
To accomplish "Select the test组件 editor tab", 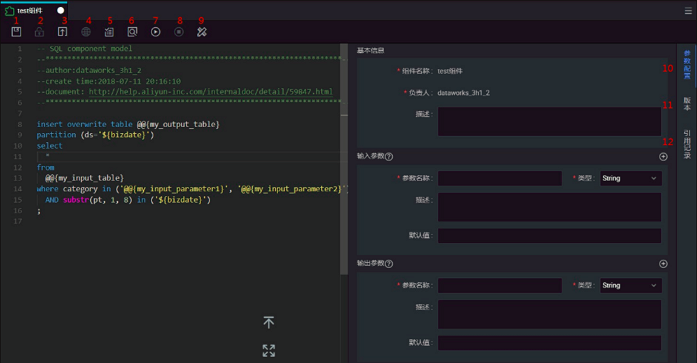I will click(x=34, y=10).
